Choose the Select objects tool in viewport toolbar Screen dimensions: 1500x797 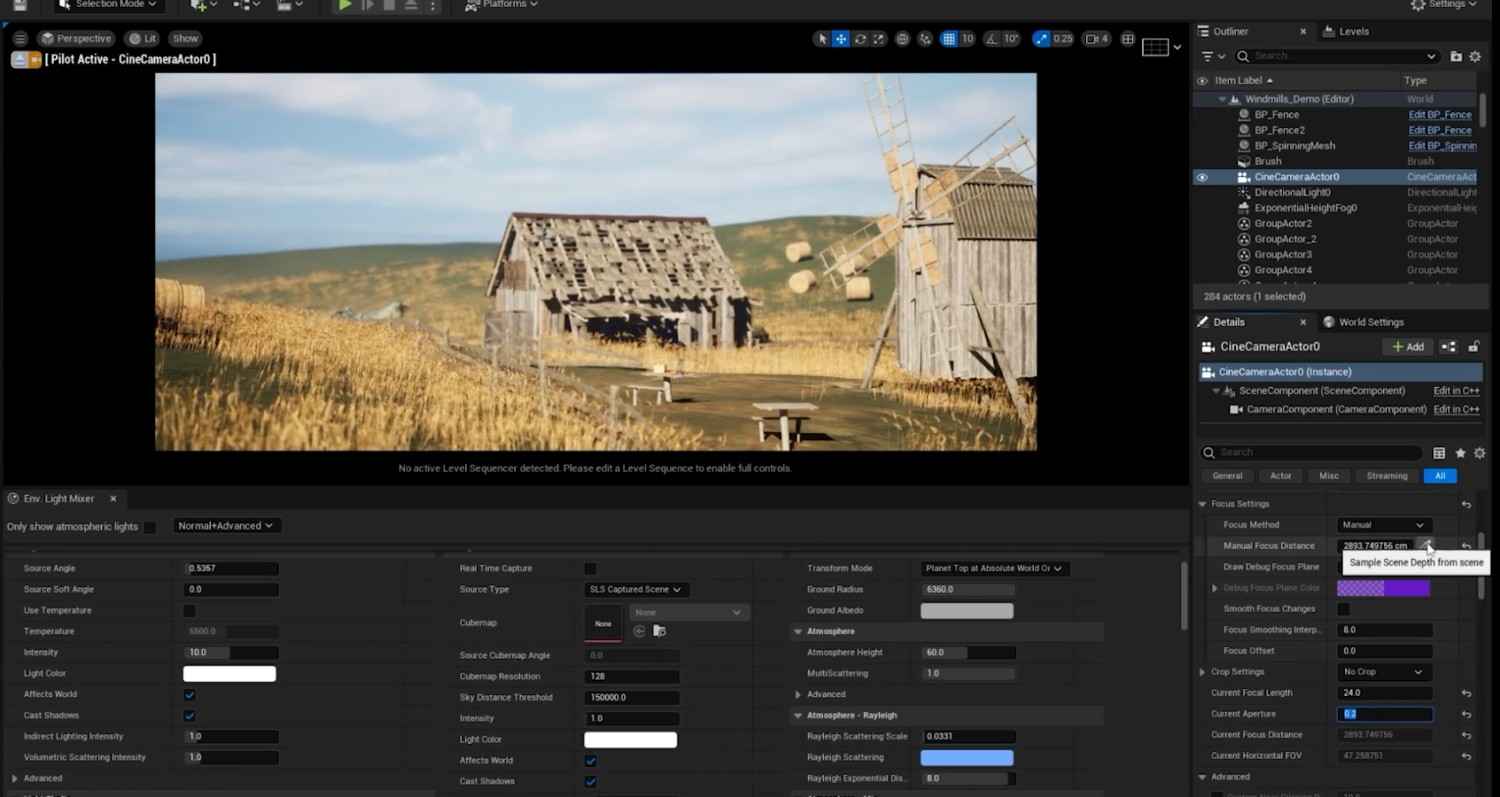point(822,39)
